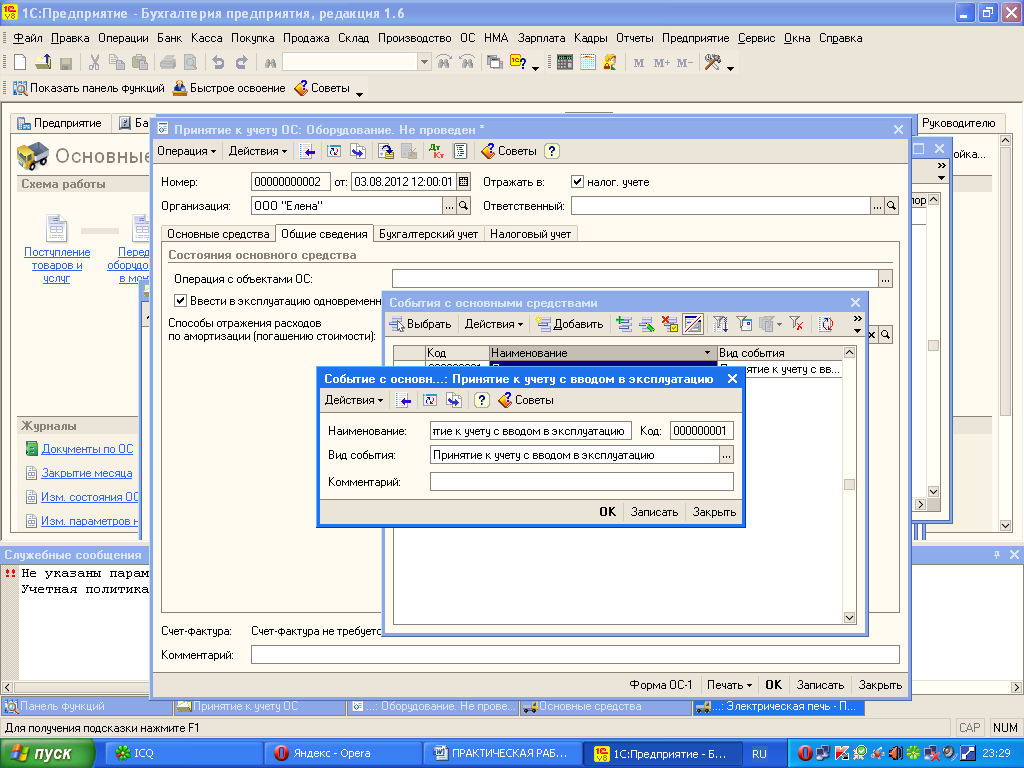The height and width of the screenshot is (768, 1024).
Task: Click Записать in the event dialog
Action: pyautogui.click(x=654, y=512)
